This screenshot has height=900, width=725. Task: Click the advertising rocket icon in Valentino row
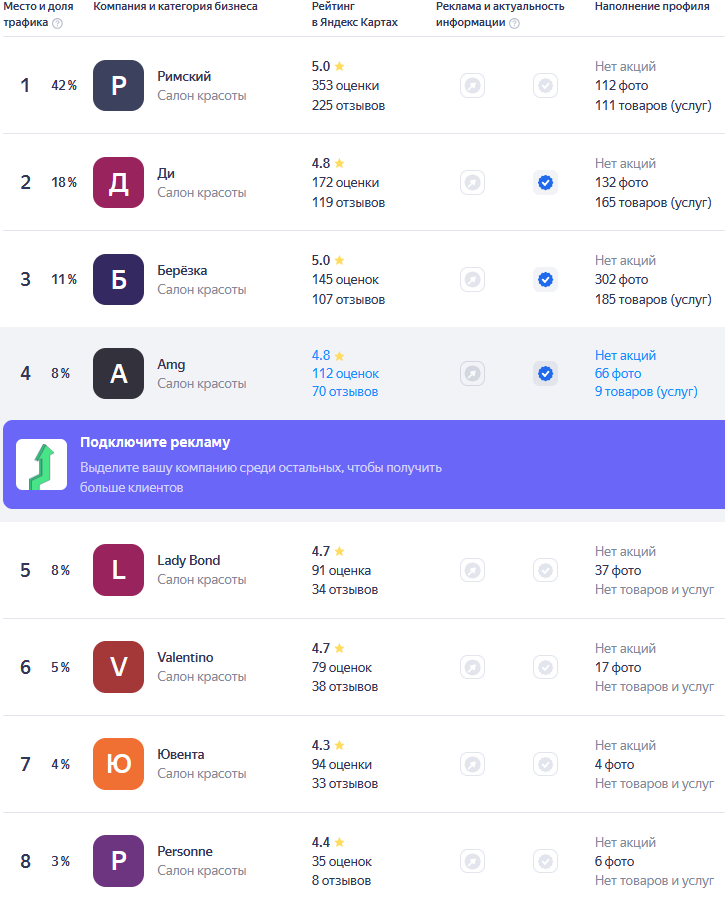(473, 667)
